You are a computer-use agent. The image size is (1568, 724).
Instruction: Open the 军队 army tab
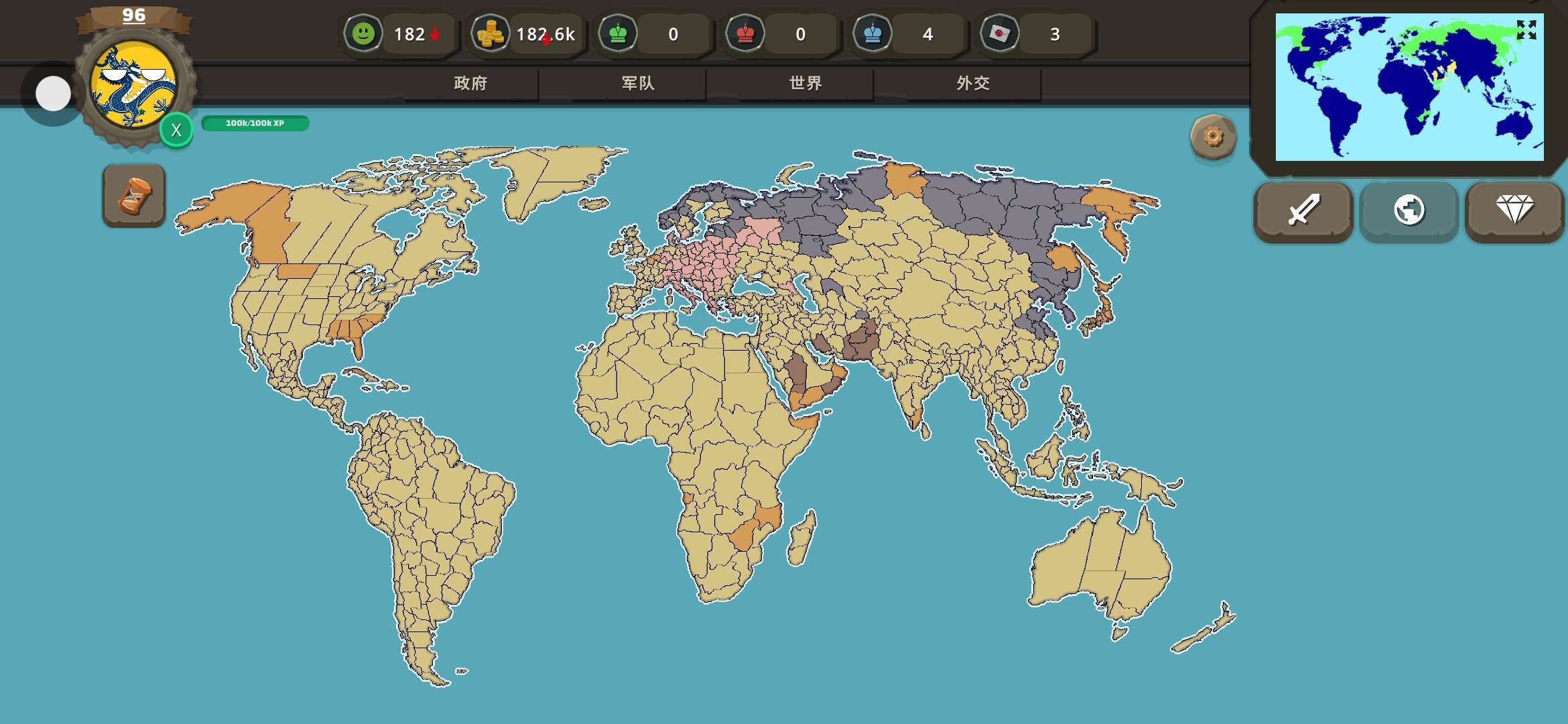pos(638,83)
